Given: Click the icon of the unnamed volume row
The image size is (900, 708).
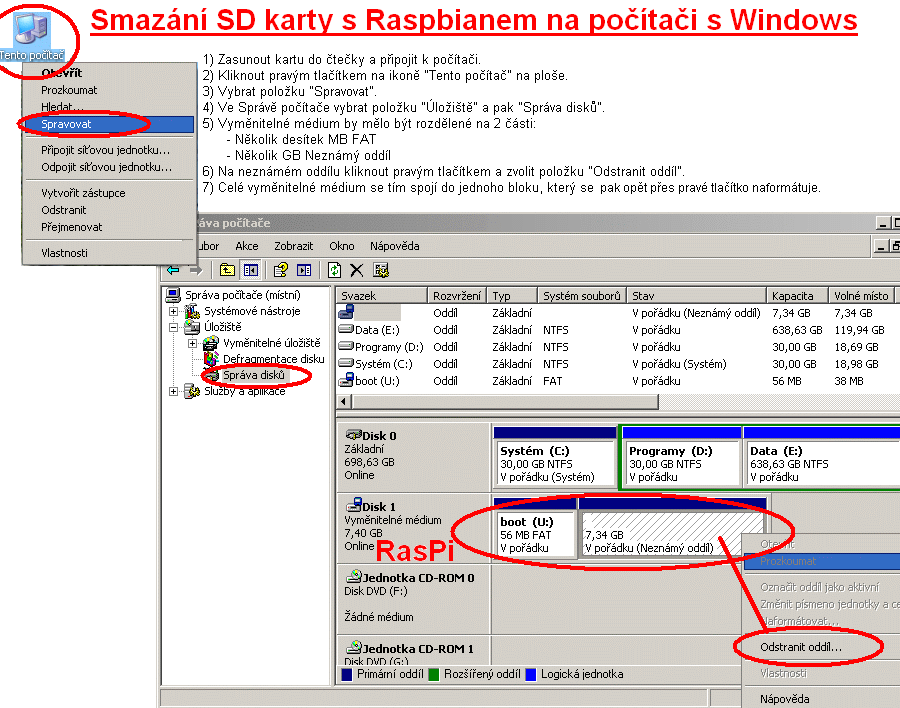Looking at the screenshot, I should click(x=346, y=312).
